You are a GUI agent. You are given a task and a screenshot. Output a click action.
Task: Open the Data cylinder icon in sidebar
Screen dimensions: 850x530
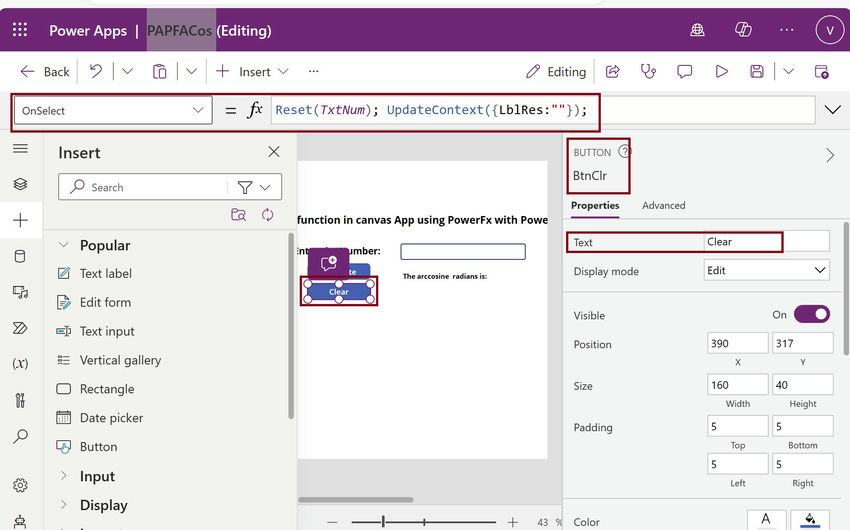pos(20,256)
